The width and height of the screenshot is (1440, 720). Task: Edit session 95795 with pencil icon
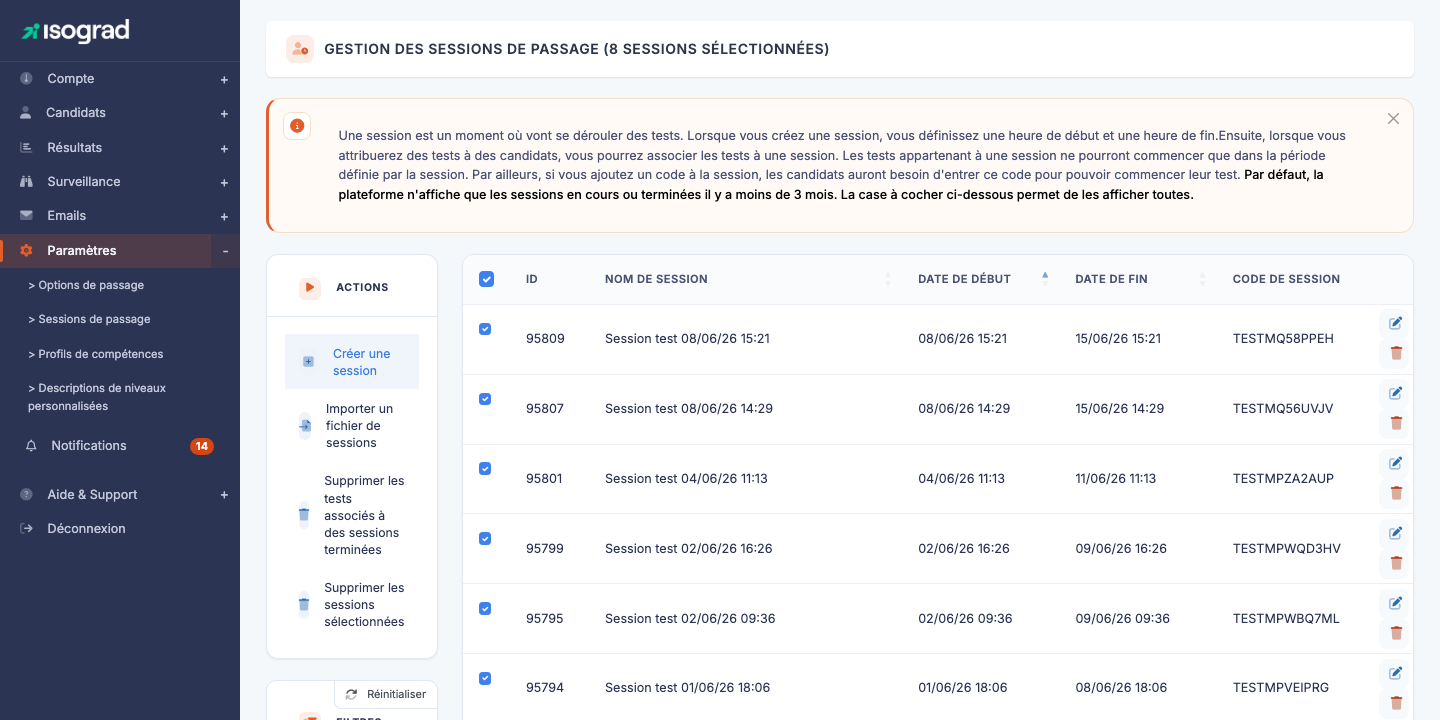click(x=1396, y=603)
